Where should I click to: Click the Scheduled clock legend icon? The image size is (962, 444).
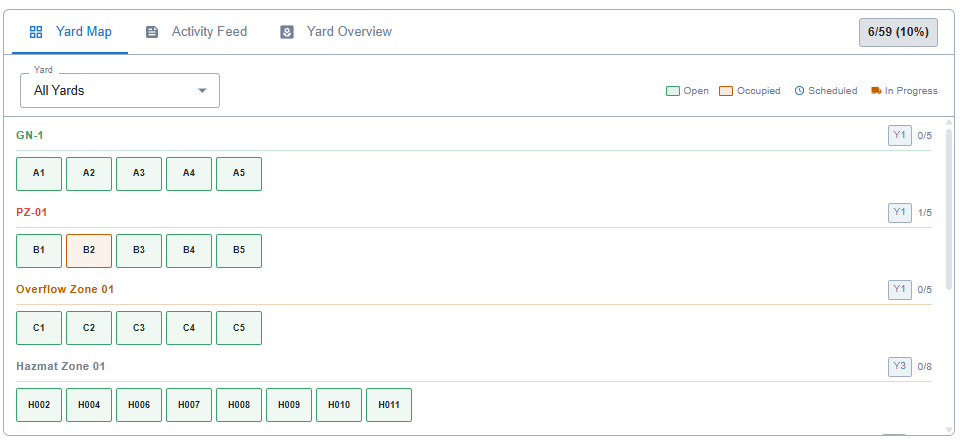(x=799, y=91)
